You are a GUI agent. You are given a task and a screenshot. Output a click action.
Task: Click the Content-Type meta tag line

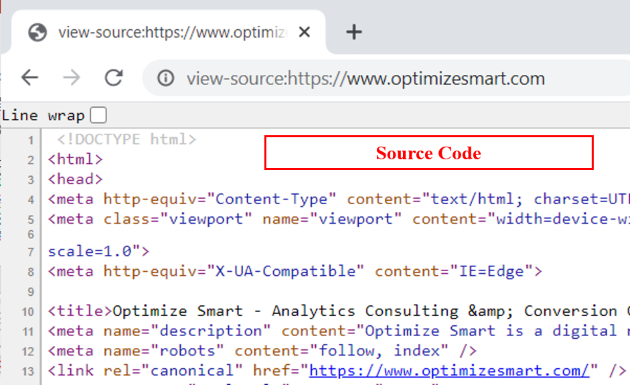pyautogui.click(x=339, y=199)
